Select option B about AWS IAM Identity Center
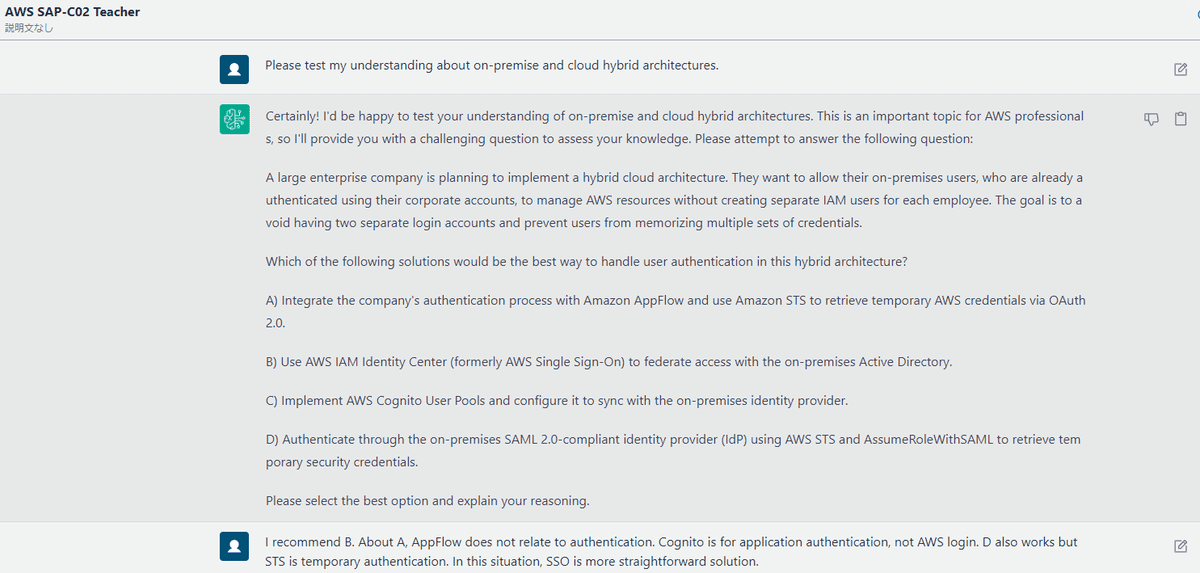Image resolution: width=1200 pixels, height=573 pixels. [608, 361]
